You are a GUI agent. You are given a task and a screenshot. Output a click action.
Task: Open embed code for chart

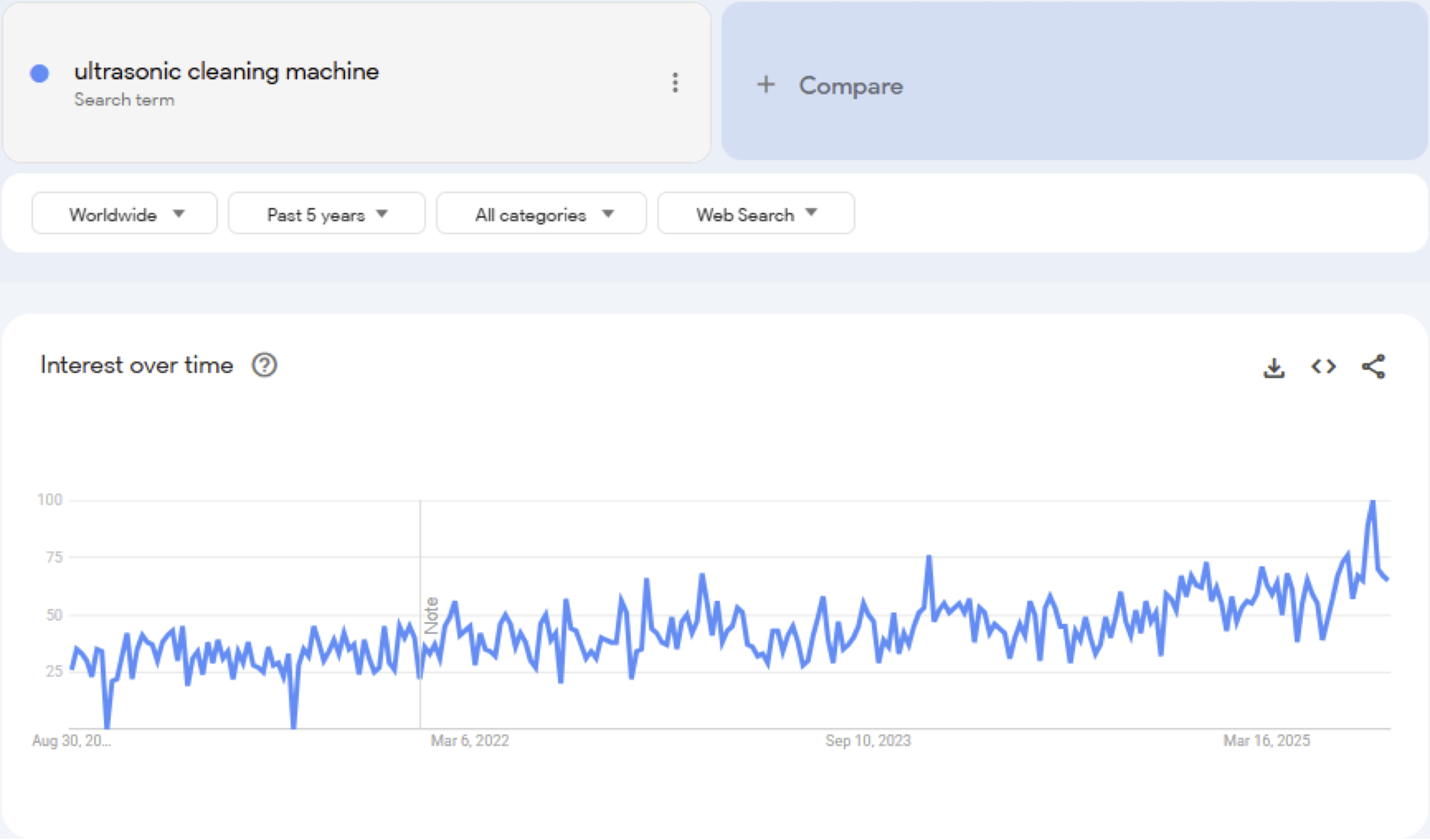(1323, 367)
